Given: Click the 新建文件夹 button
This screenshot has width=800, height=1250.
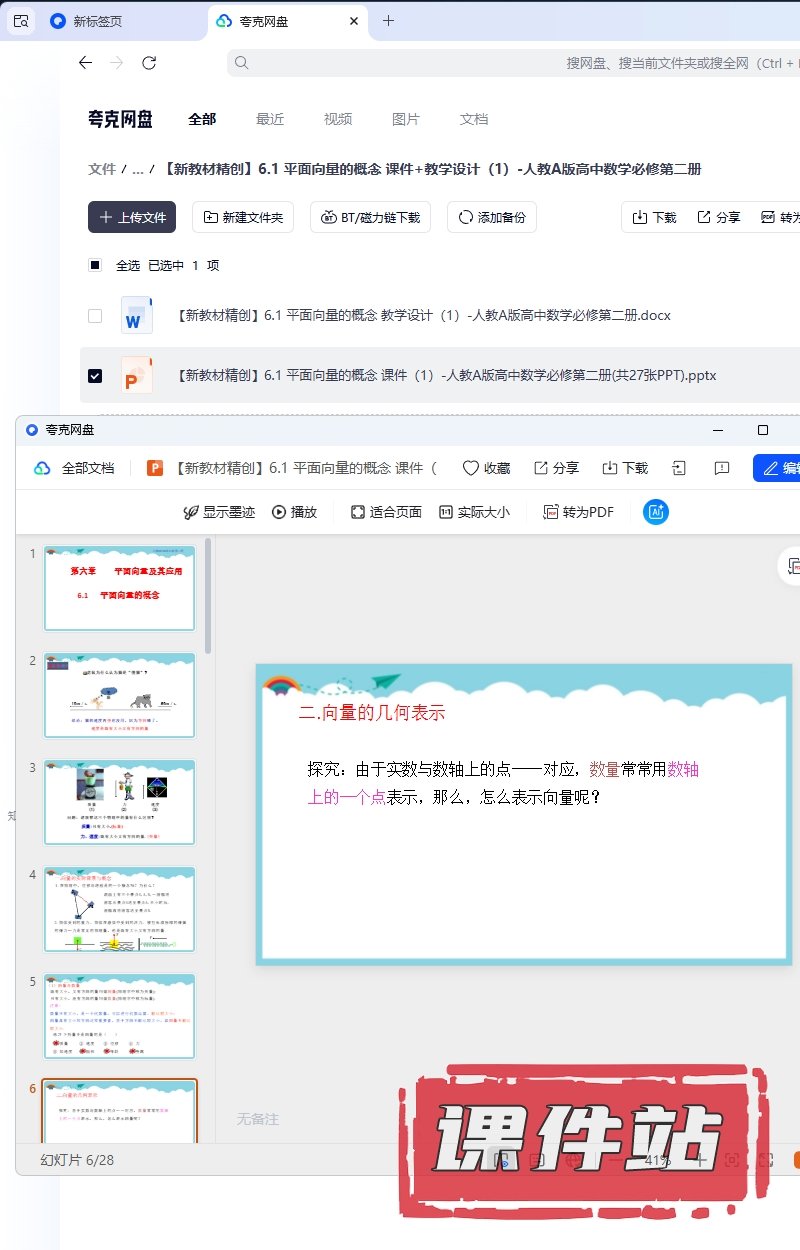Looking at the screenshot, I should [x=243, y=217].
